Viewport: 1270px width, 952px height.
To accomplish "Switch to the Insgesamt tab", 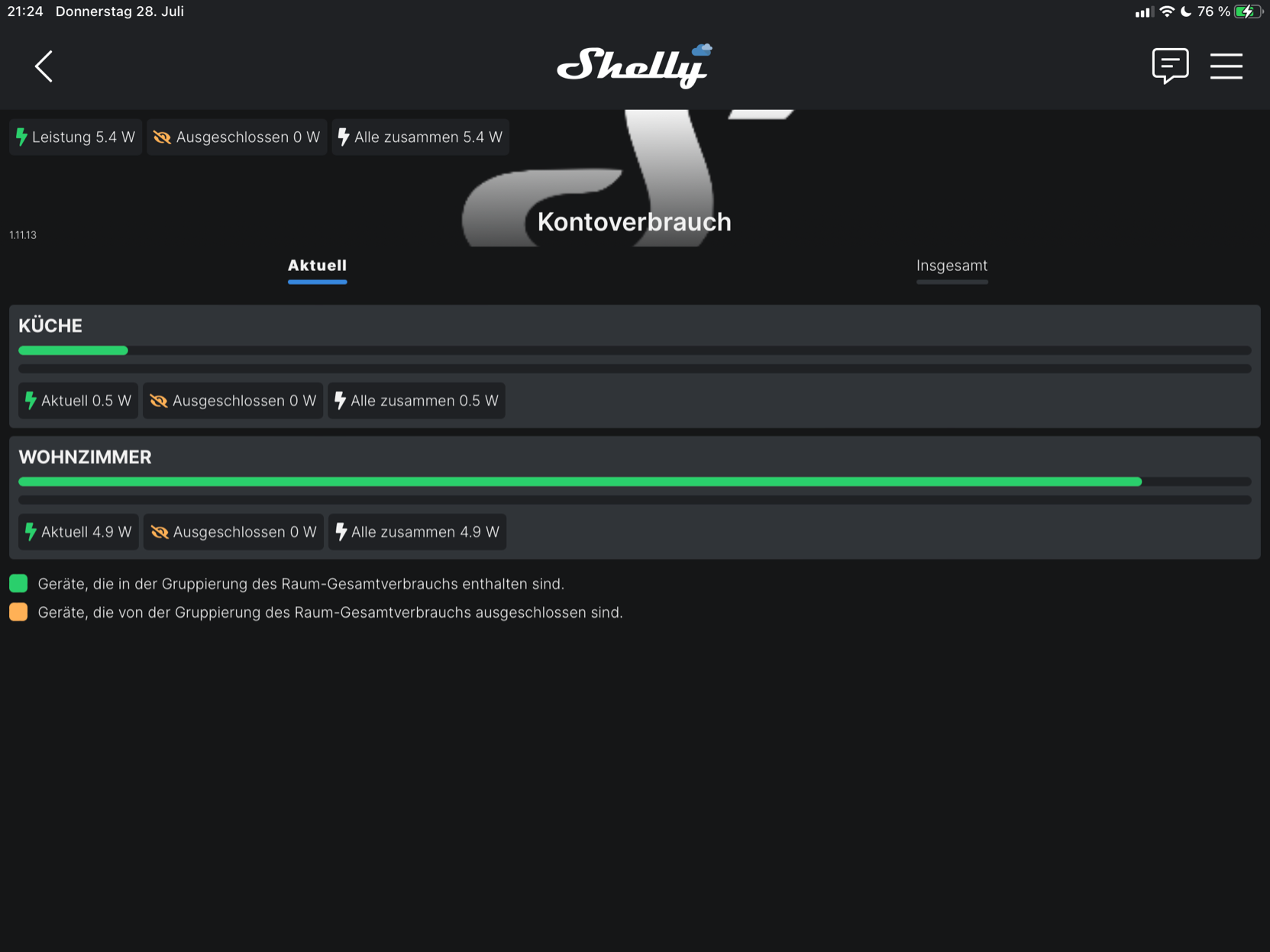I will (x=951, y=266).
